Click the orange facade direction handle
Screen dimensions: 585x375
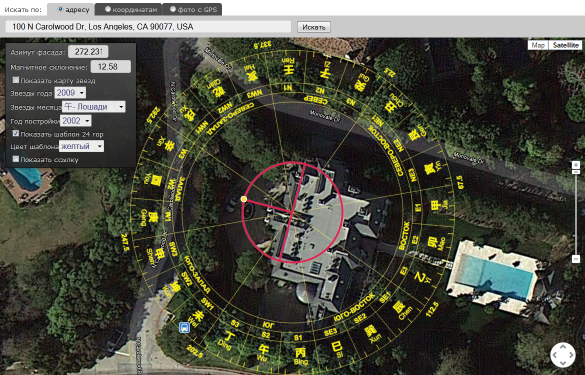pyautogui.click(x=244, y=199)
